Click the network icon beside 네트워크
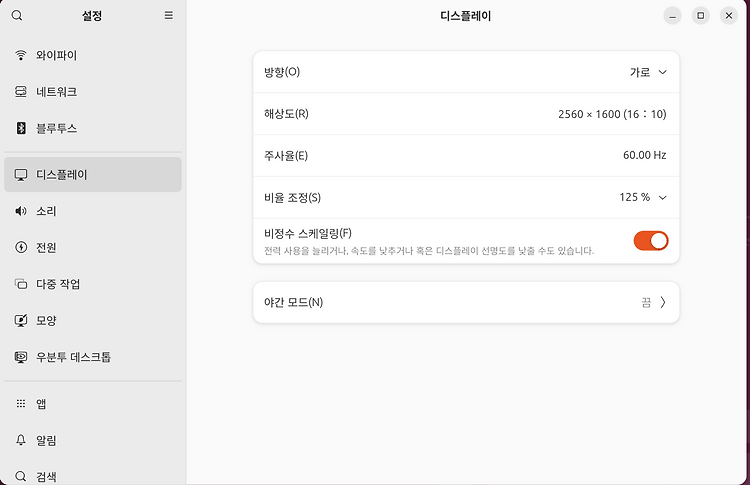 (21, 91)
